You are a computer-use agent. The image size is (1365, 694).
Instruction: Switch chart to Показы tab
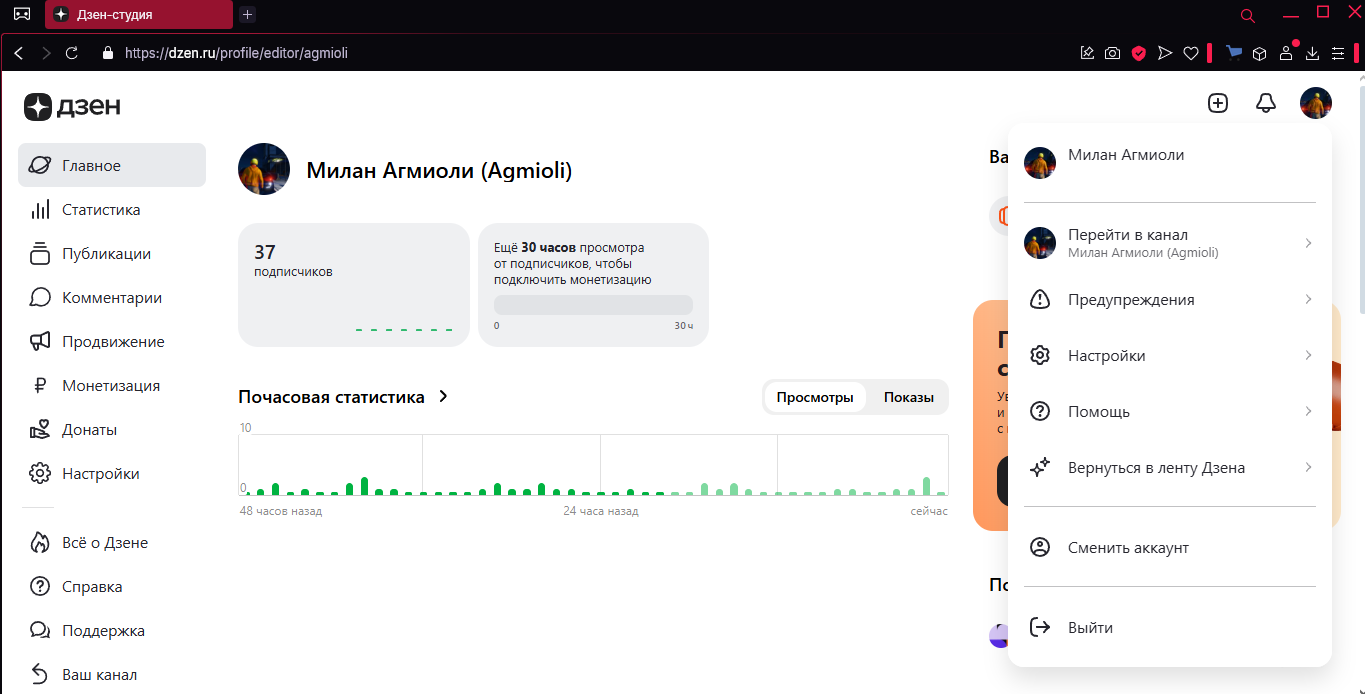point(908,397)
